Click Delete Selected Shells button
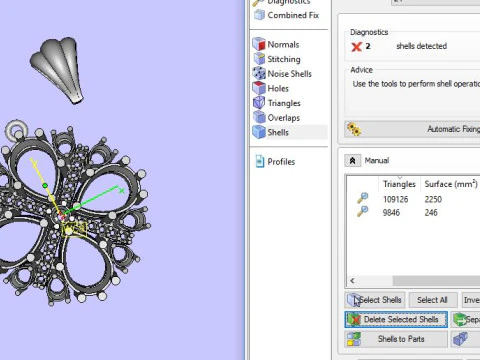Image resolution: width=480 pixels, height=360 pixels. pyautogui.click(x=396, y=320)
